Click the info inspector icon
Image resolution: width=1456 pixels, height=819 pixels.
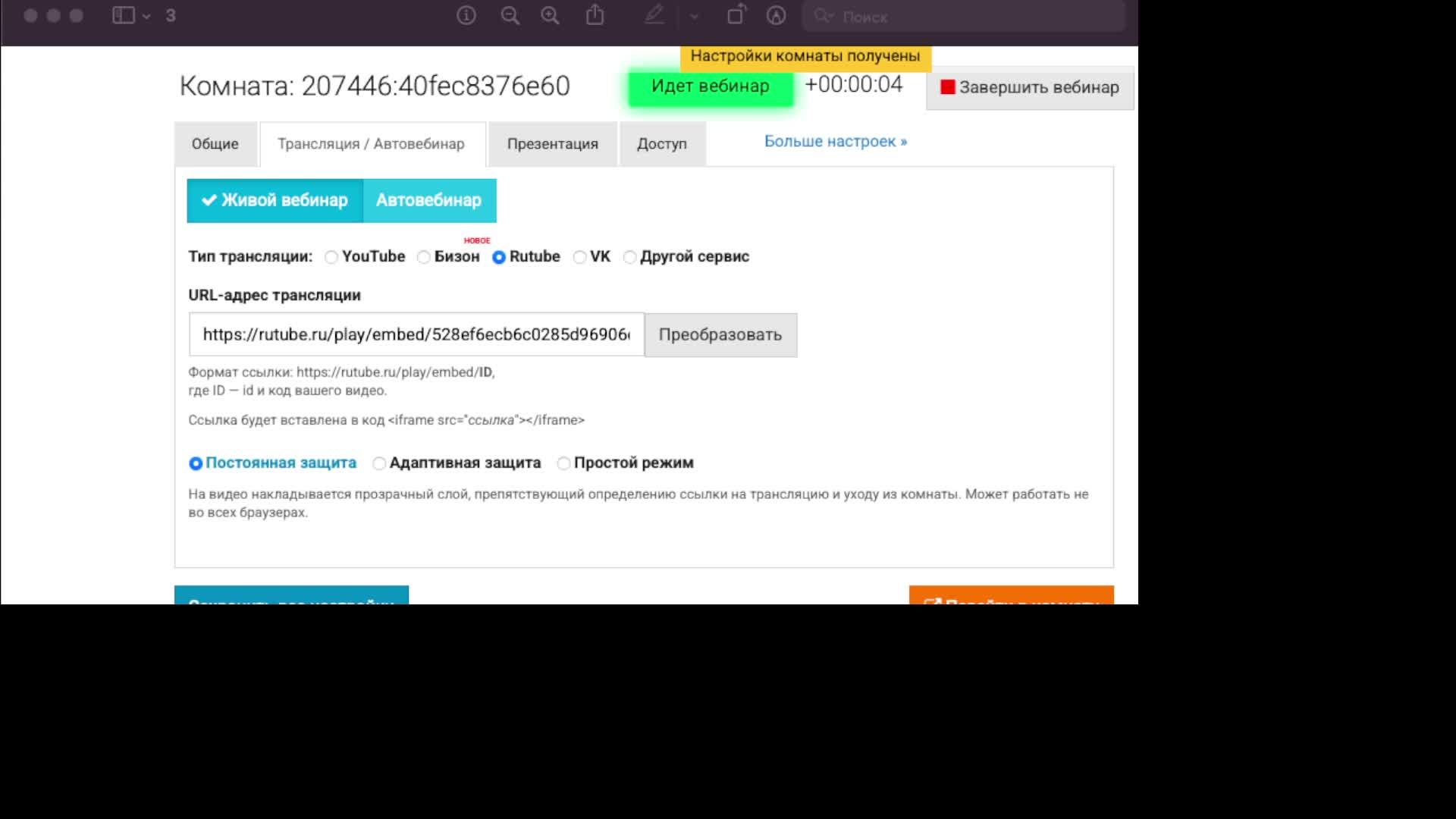pyautogui.click(x=466, y=15)
